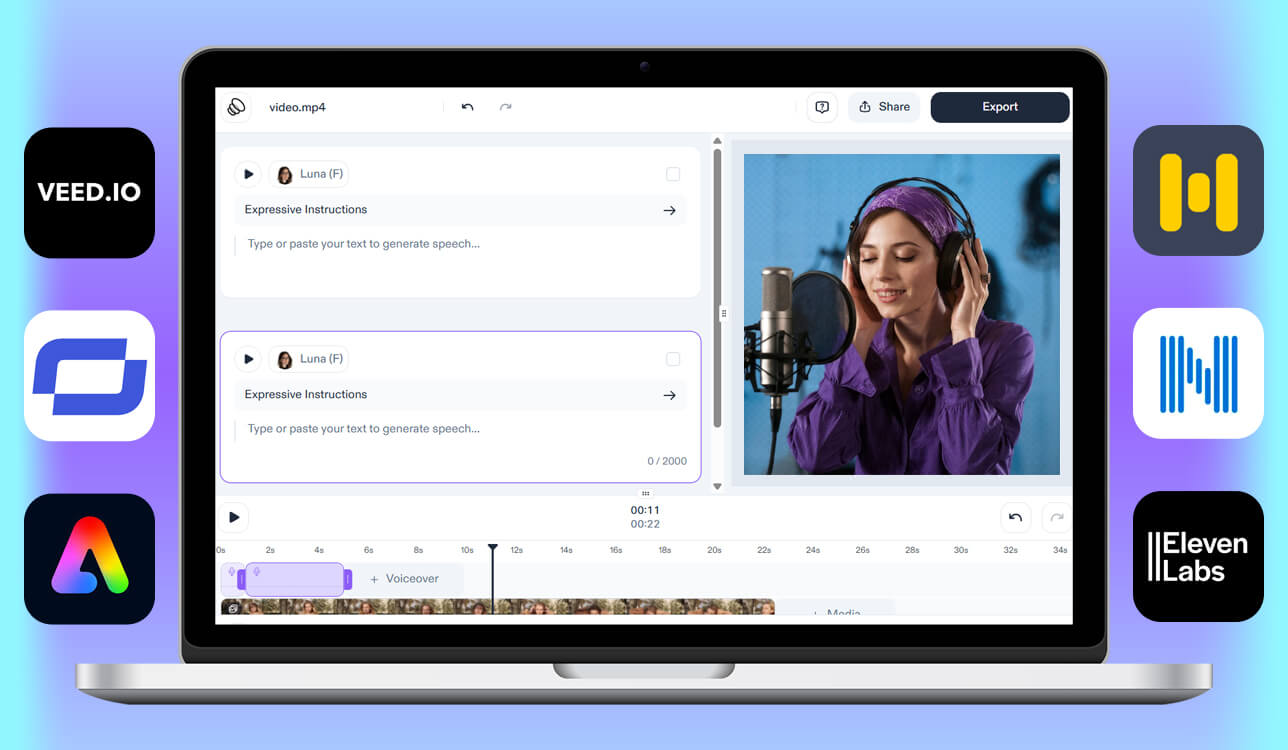Jump to the 22s mark on the ruler
Screen dimensions: 1288x750
point(764,550)
